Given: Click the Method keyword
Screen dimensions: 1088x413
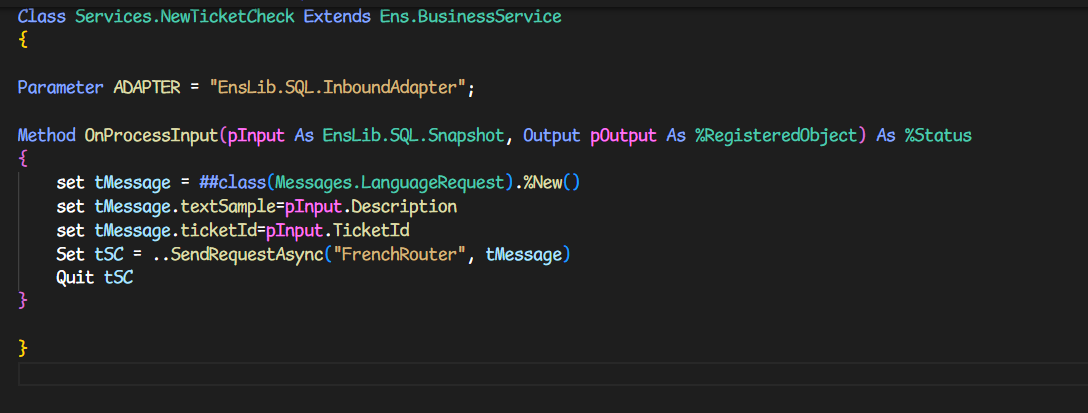Looking at the screenshot, I should tap(46, 135).
